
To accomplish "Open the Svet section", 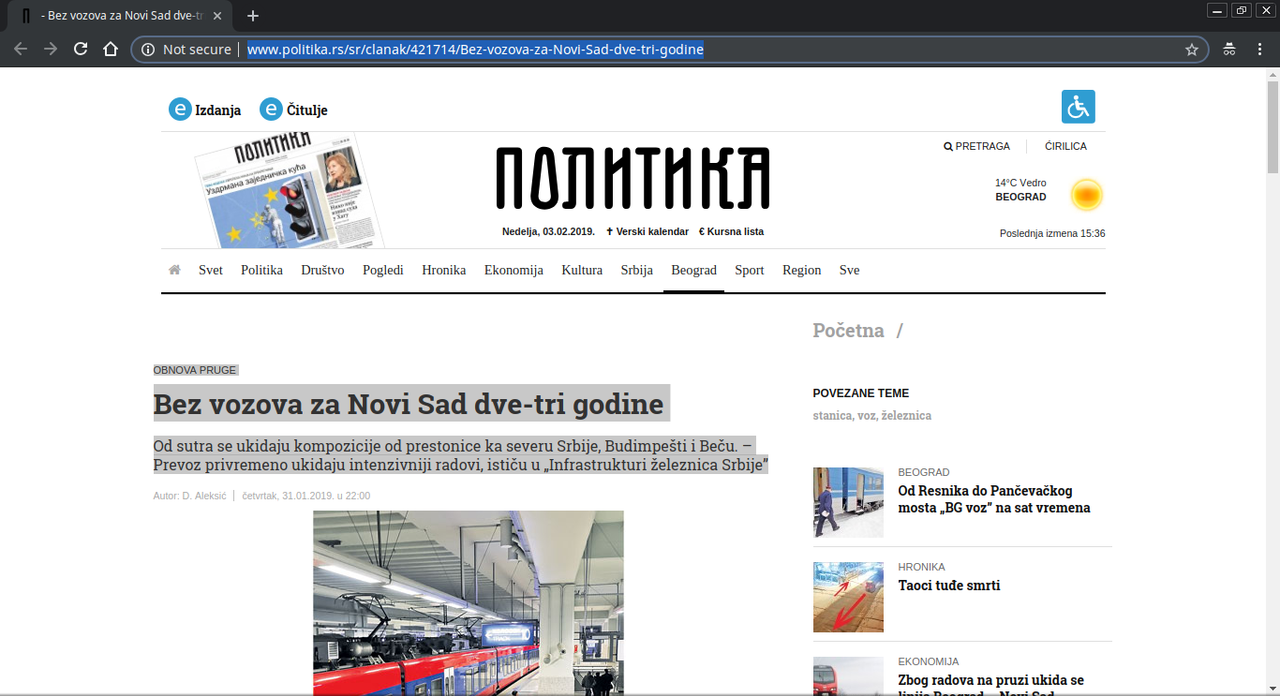I will coord(210,270).
